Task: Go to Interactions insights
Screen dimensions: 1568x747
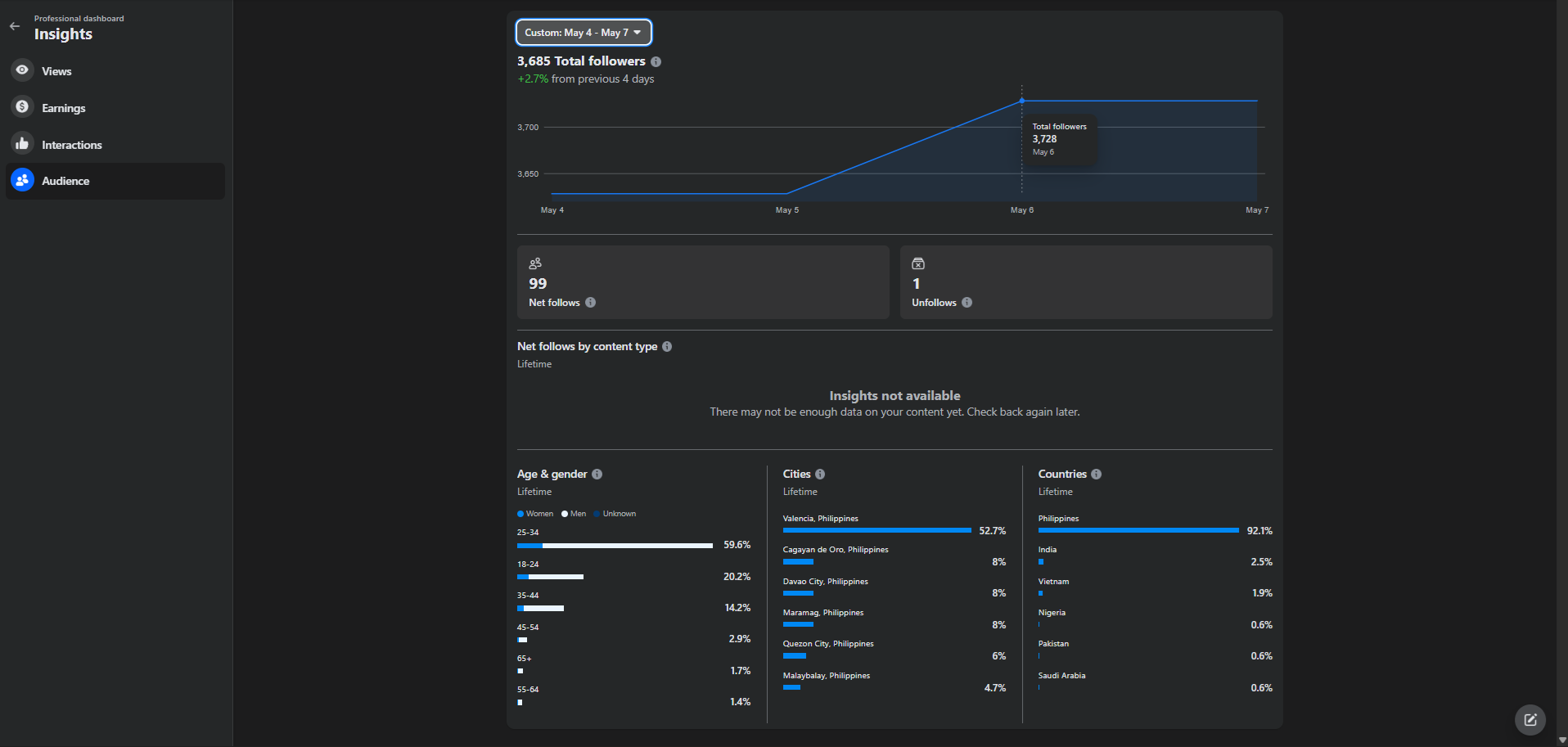Action: (x=71, y=145)
